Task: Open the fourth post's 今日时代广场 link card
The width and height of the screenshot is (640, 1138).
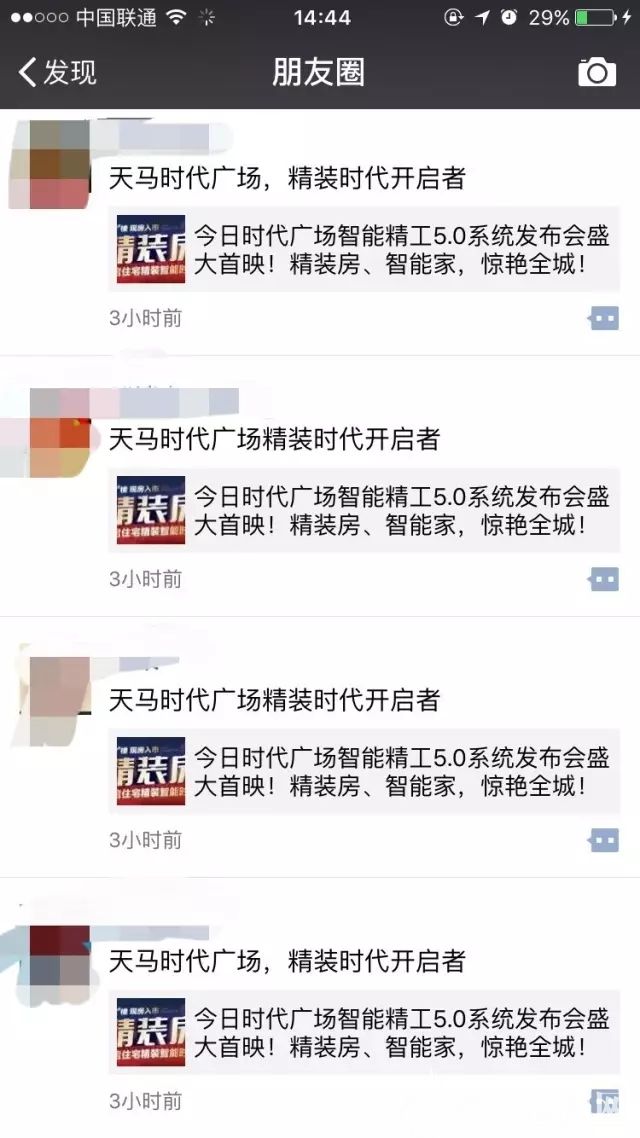Action: (364, 1032)
